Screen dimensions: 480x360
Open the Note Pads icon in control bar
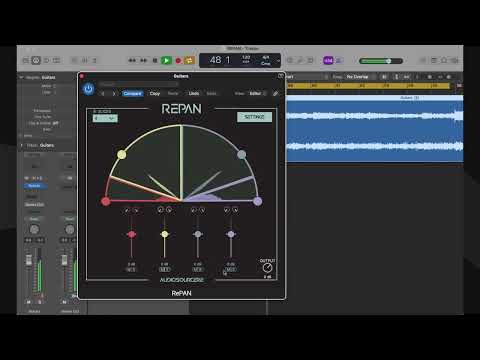(434, 60)
